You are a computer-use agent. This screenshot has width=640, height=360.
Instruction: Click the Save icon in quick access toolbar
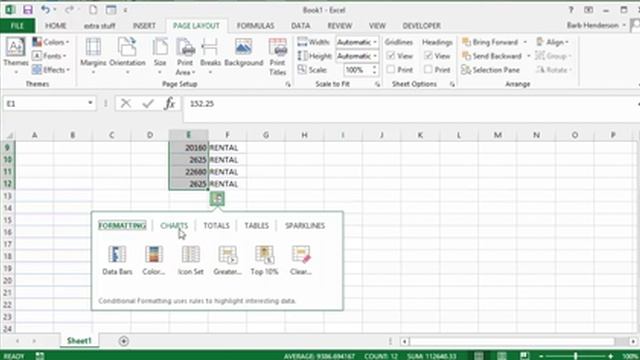(x=27, y=10)
